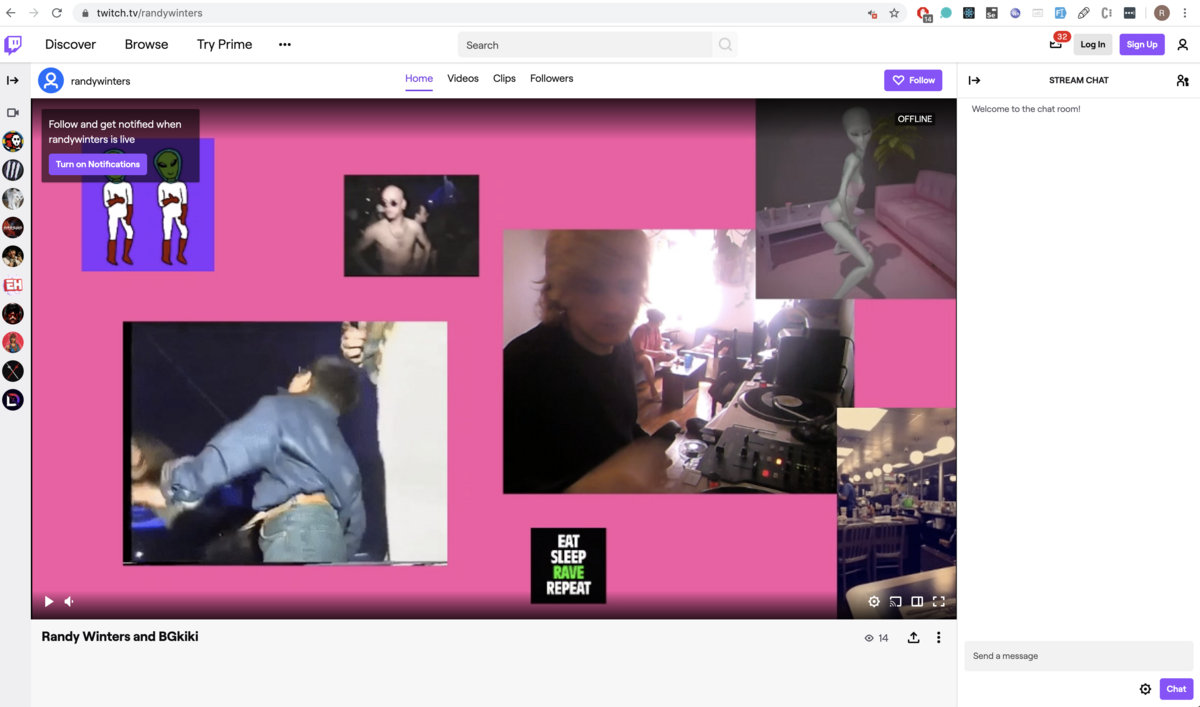Viewport: 1200px width, 707px height.
Task: Click the search magnifier icon
Action: [725, 45]
